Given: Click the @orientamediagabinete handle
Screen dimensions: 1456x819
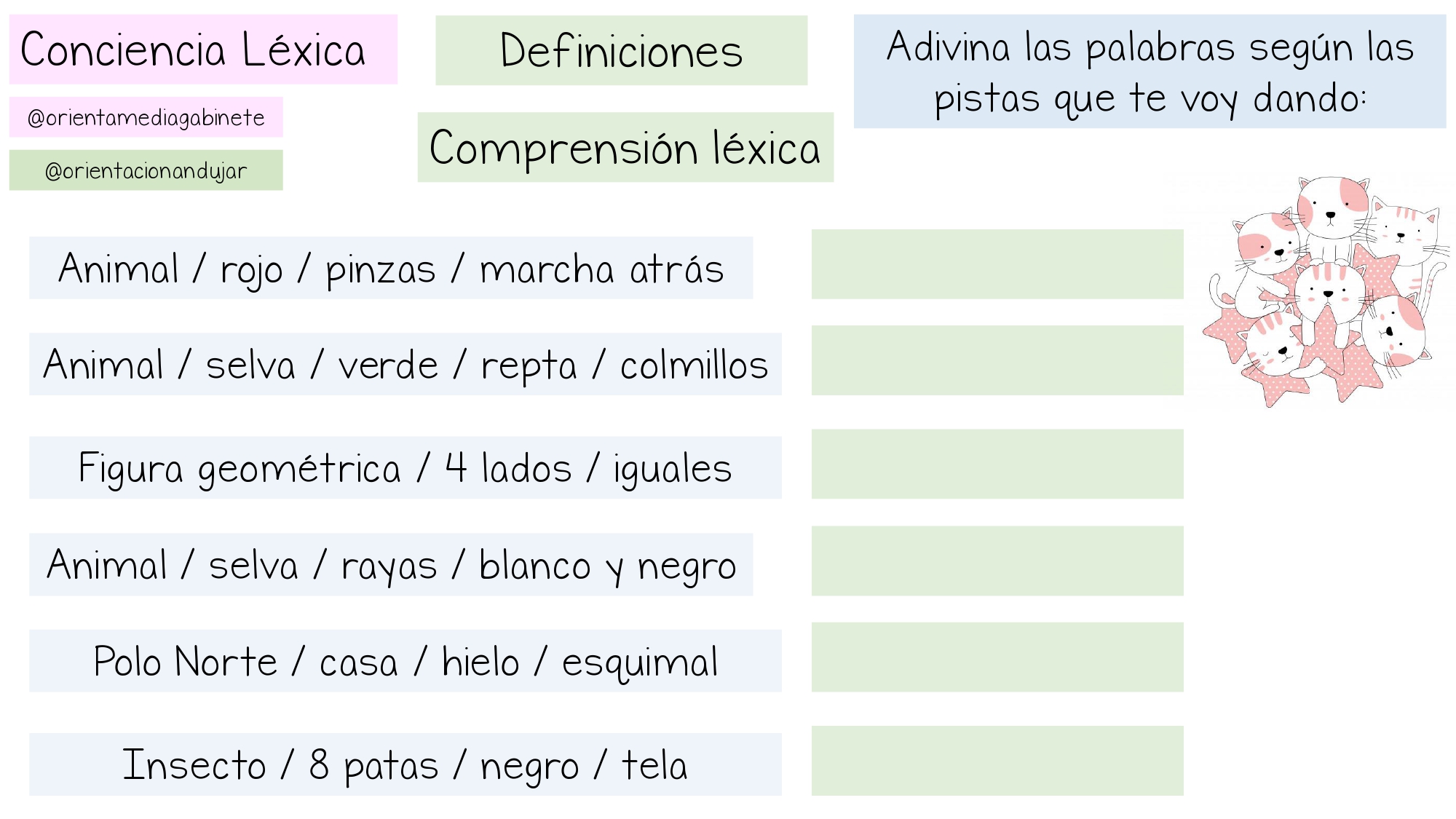Looking at the screenshot, I should coord(146,117).
